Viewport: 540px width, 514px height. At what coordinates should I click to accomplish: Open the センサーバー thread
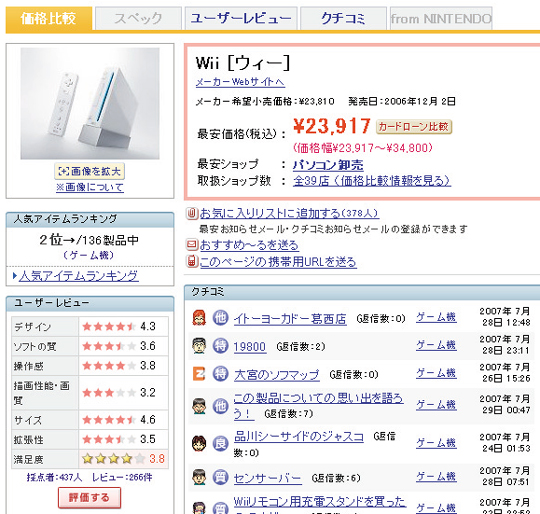[268, 478]
